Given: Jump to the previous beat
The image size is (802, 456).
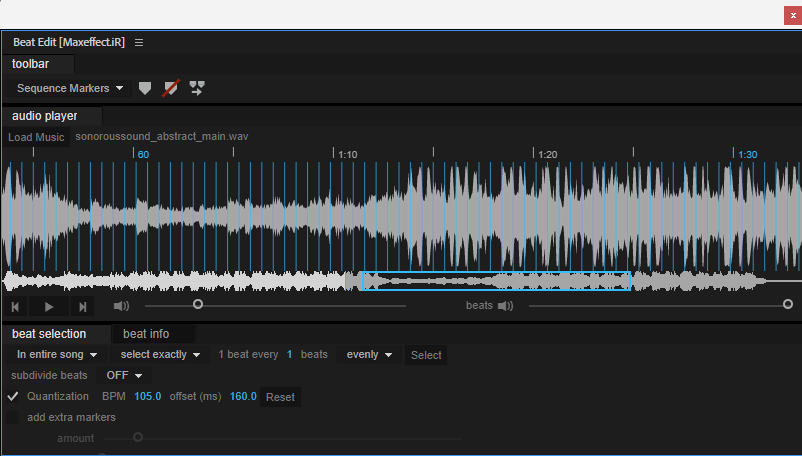Looking at the screenshot, I should tap(15, 307).
